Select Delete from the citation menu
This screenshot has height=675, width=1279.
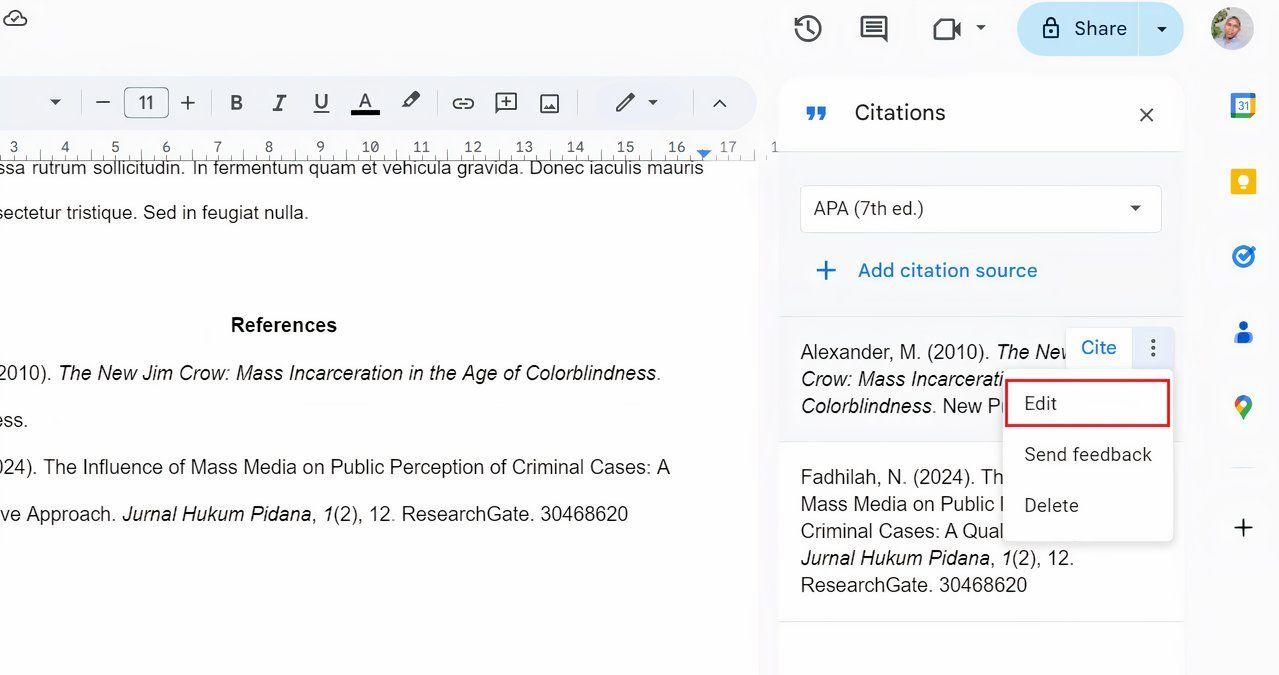[x=1051, y=505]
